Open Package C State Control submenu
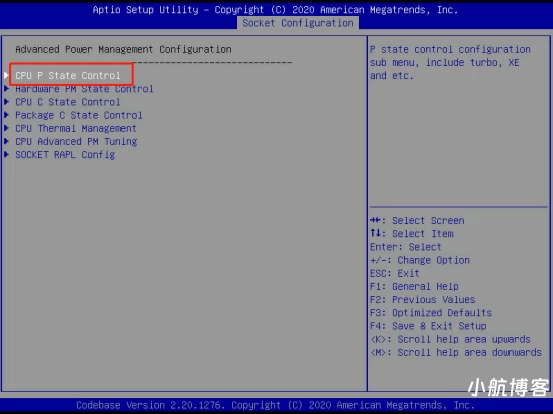 (x=79, y=115)
